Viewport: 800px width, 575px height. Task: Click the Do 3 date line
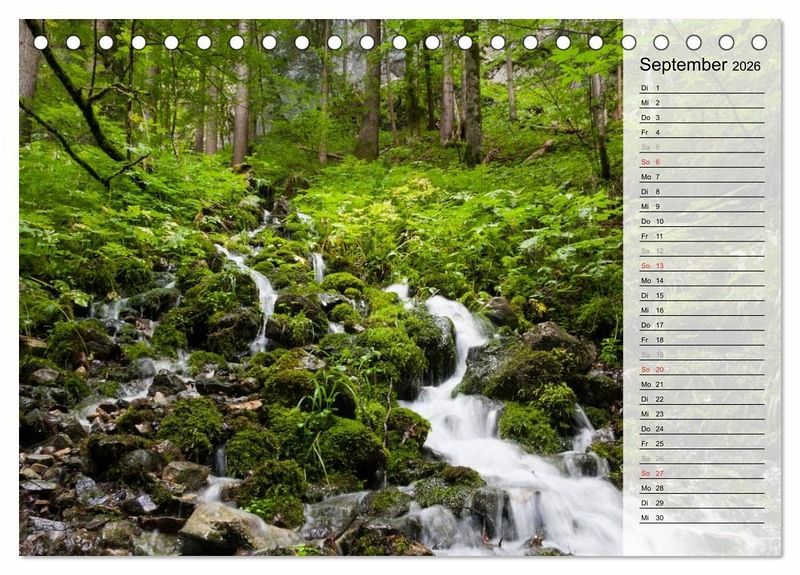point(701,117)
